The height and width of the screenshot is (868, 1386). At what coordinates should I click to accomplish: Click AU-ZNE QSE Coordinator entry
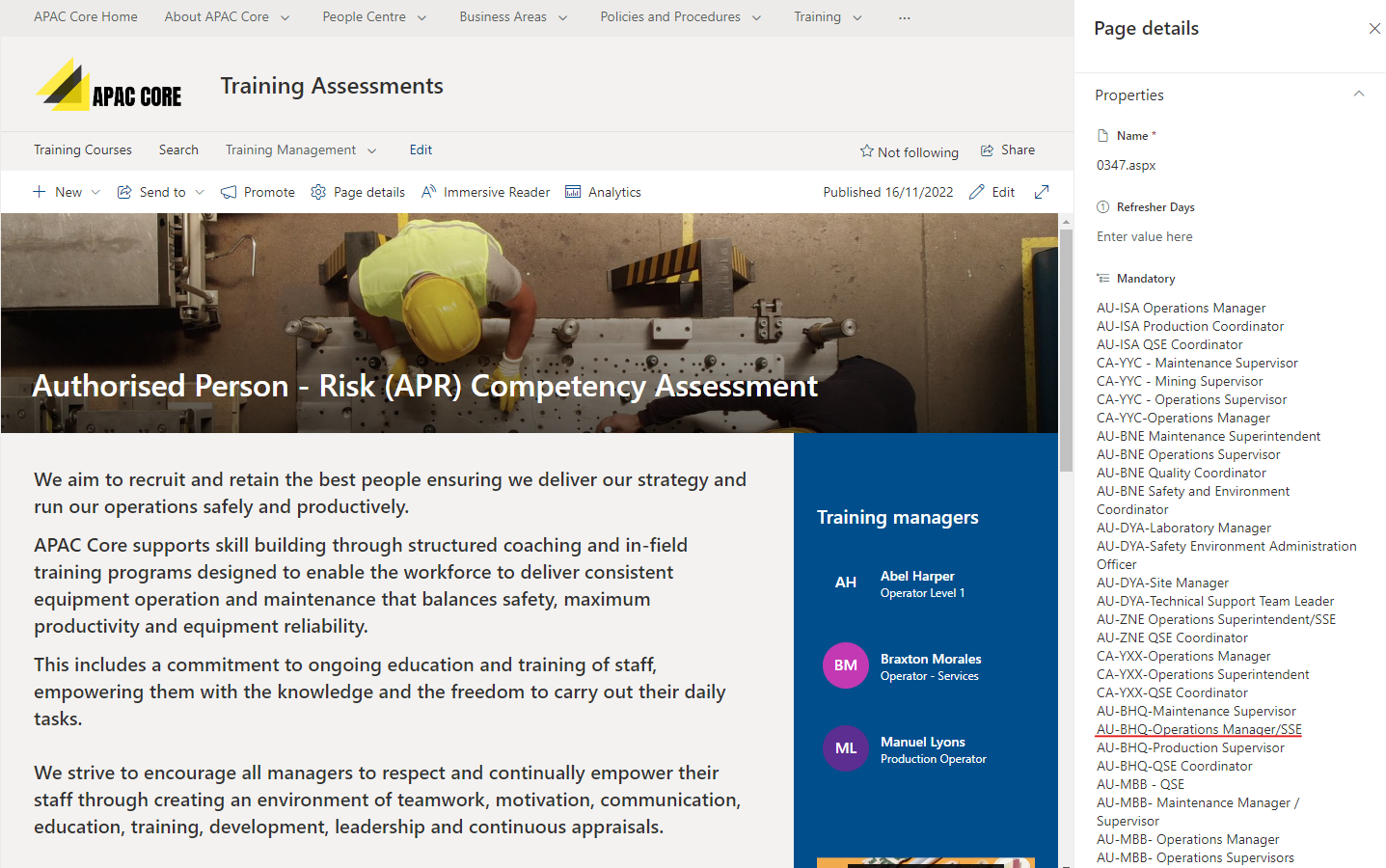click(x=1172, y=637)
